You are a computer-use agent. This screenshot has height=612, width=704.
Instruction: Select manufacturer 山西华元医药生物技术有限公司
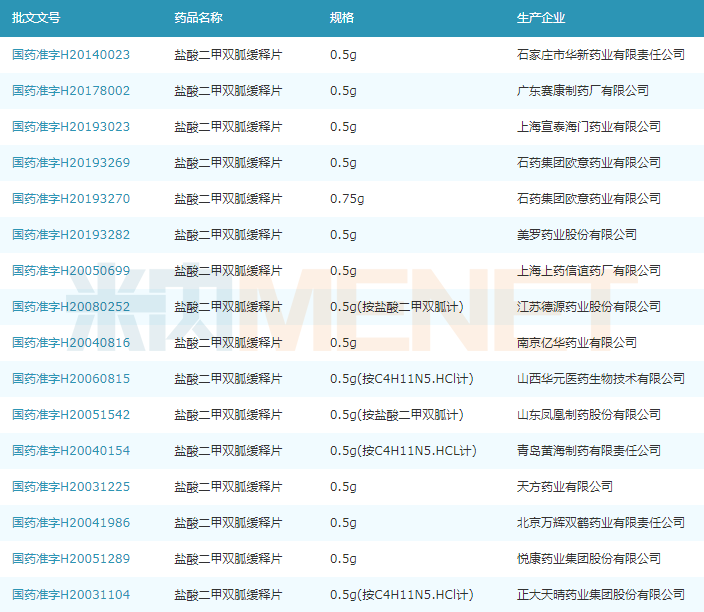tap(601, 379)
